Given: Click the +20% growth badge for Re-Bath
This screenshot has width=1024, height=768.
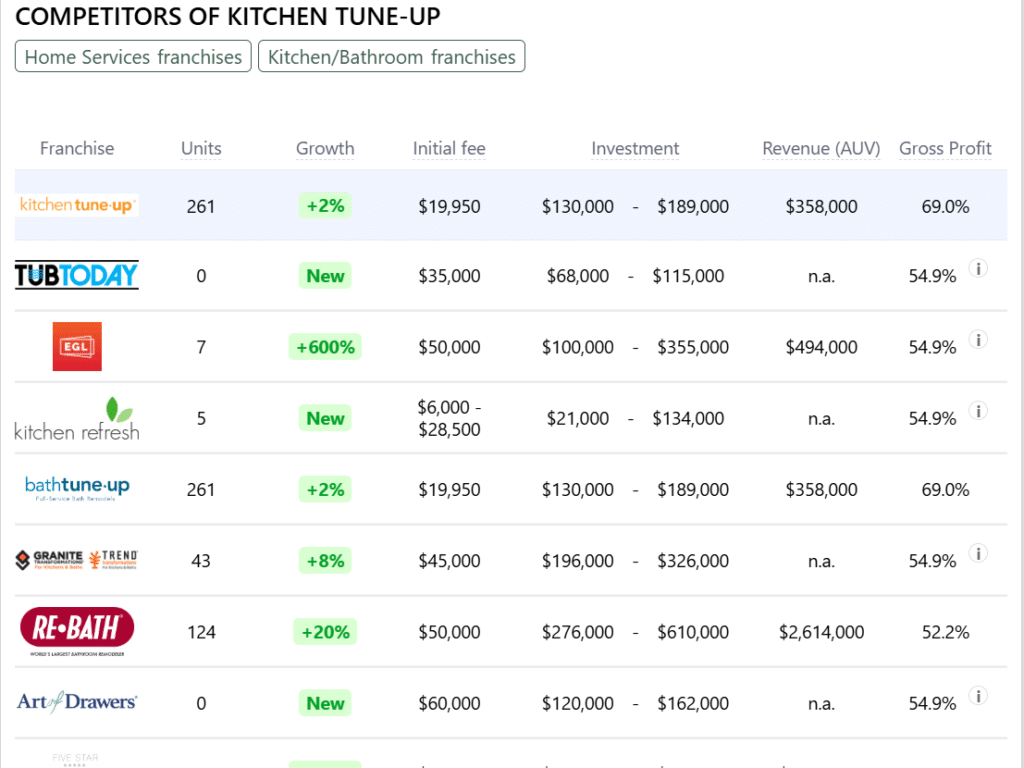Looking at the screenshot, I should click(325, 632).
